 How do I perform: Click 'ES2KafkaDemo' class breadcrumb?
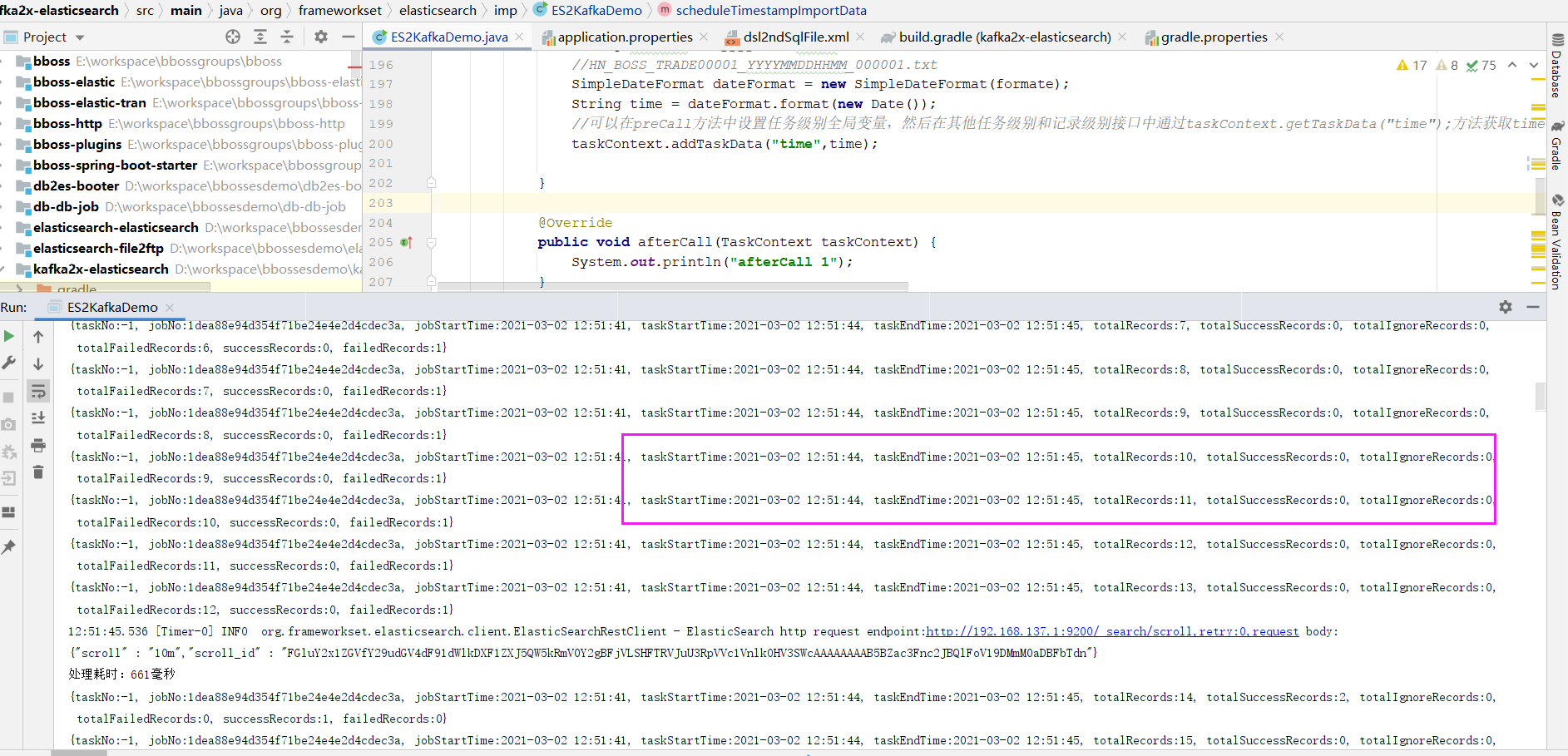[x=587, y=10]
